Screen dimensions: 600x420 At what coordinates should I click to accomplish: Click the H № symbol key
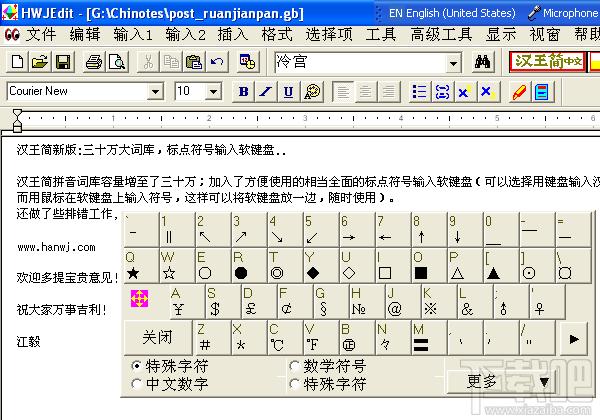365,302
